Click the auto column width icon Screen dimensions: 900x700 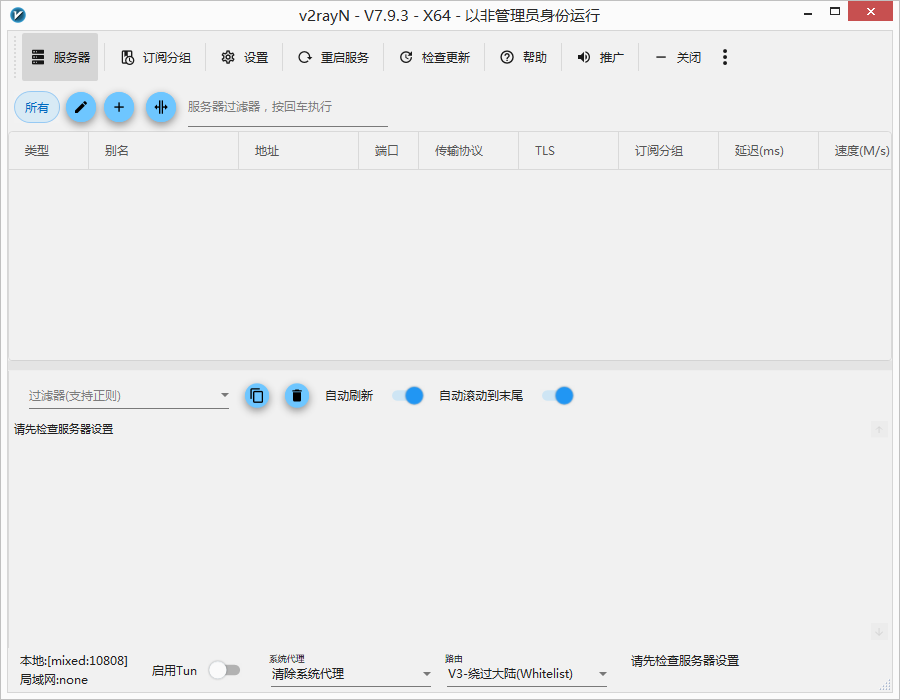tap(161, 107)
